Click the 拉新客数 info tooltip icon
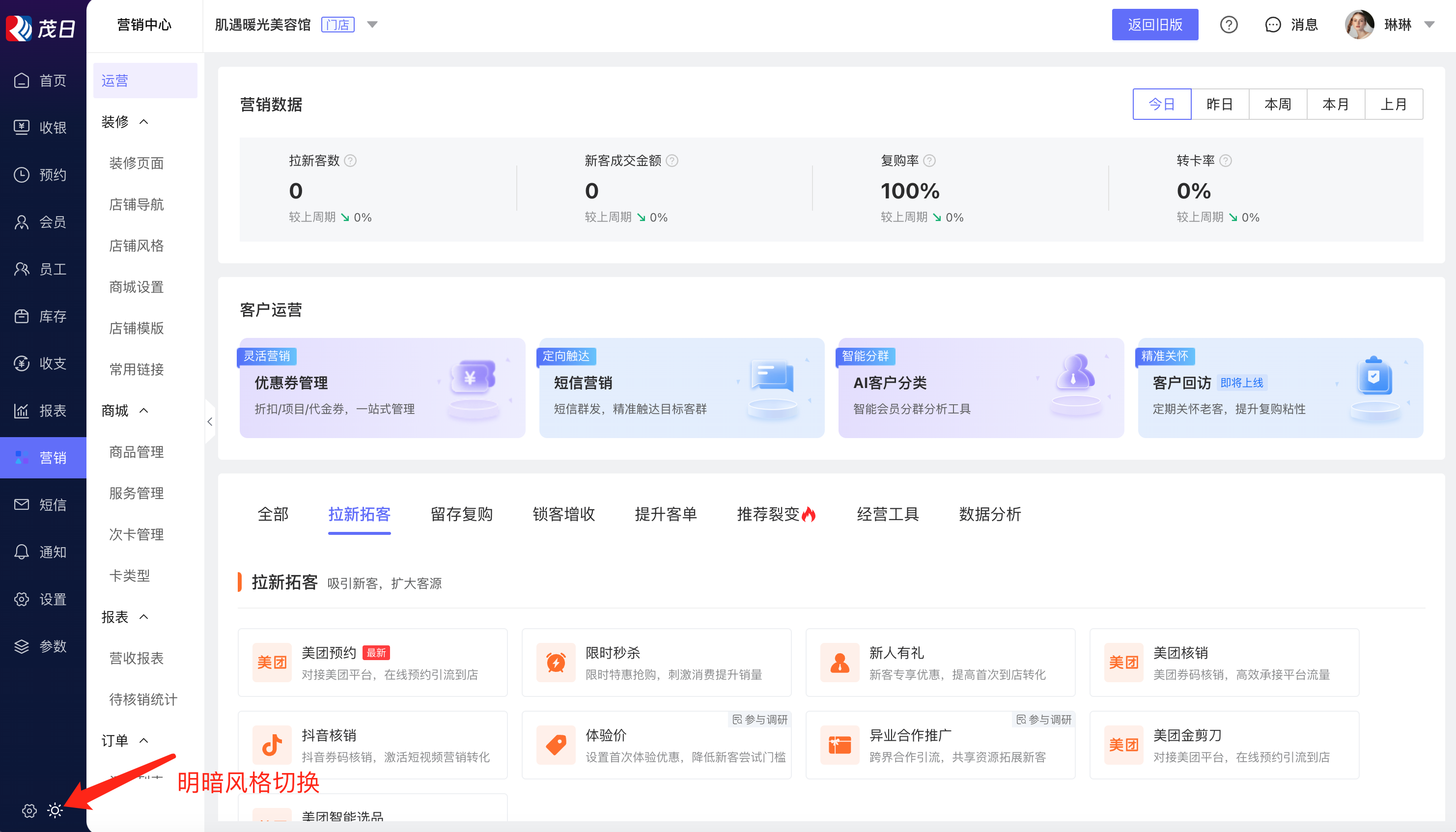Image resolution: width=1456 pixels, height=832 pixels. point(350,161)
